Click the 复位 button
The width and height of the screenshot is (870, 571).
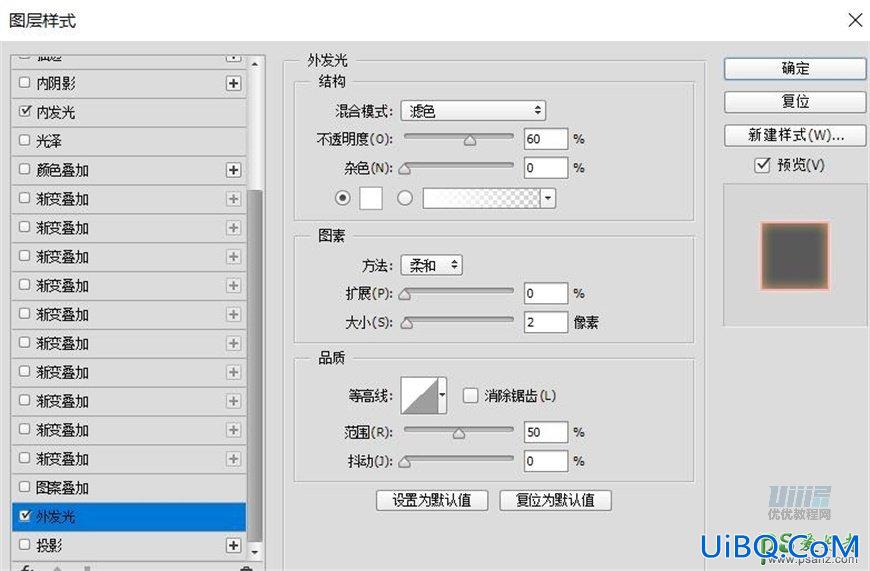click(795, 102)
